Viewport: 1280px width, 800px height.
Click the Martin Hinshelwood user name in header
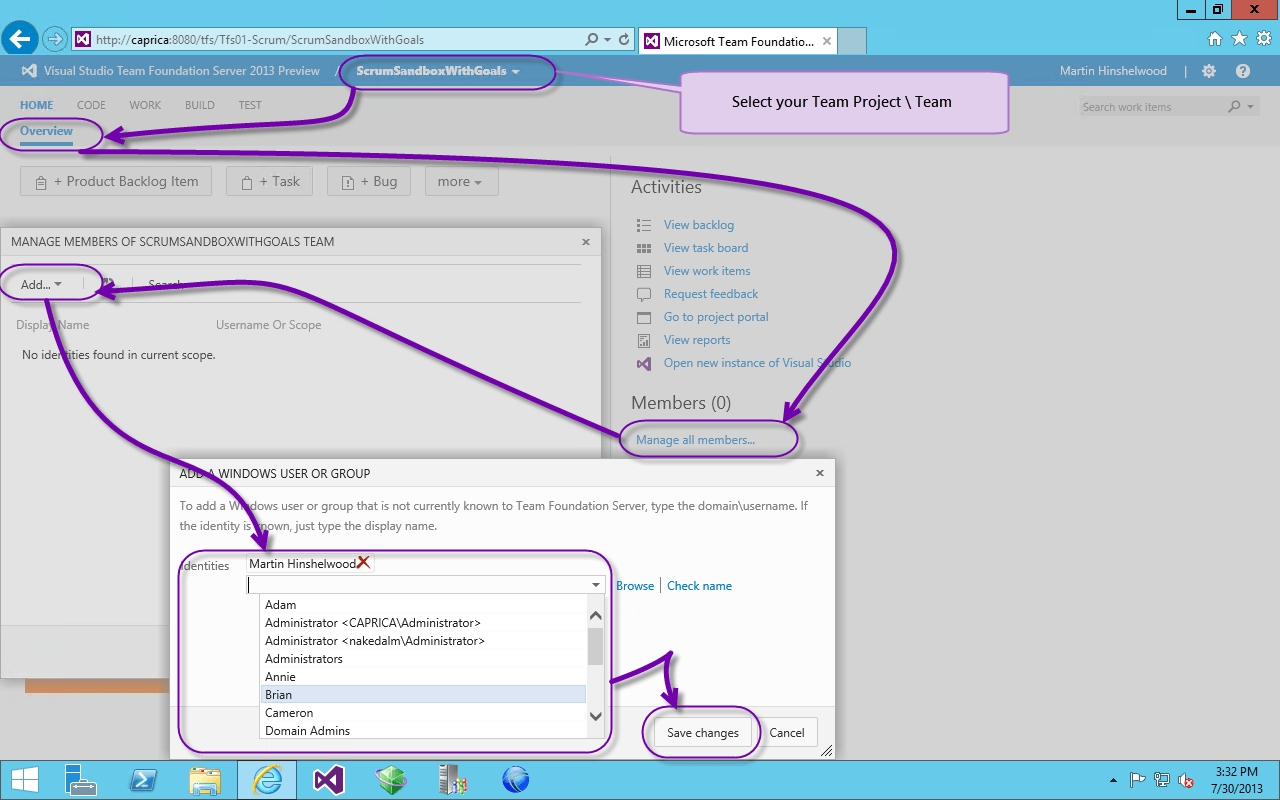(x=1115, y=71)
